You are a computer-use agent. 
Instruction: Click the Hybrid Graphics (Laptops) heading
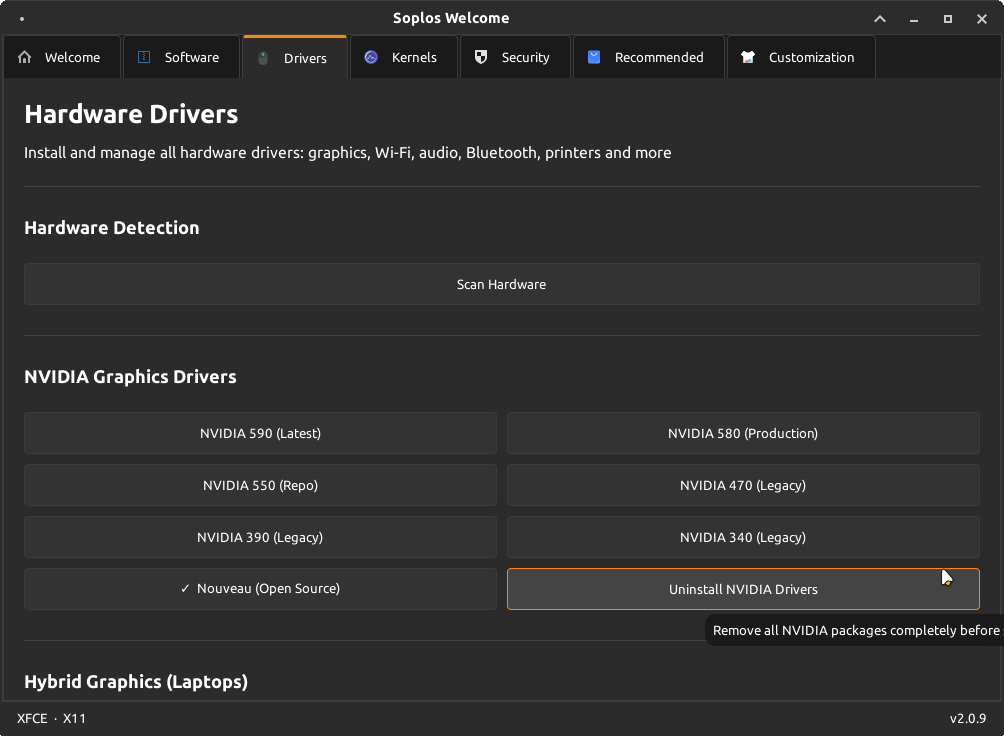136,682
